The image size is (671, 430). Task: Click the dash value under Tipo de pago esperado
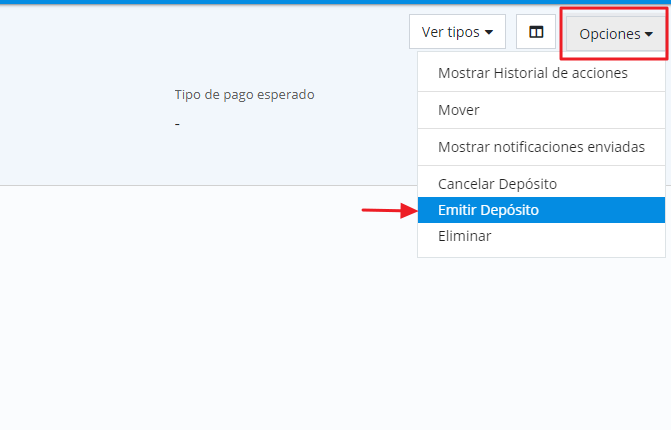pyautogui.click(x=177, y=124)
